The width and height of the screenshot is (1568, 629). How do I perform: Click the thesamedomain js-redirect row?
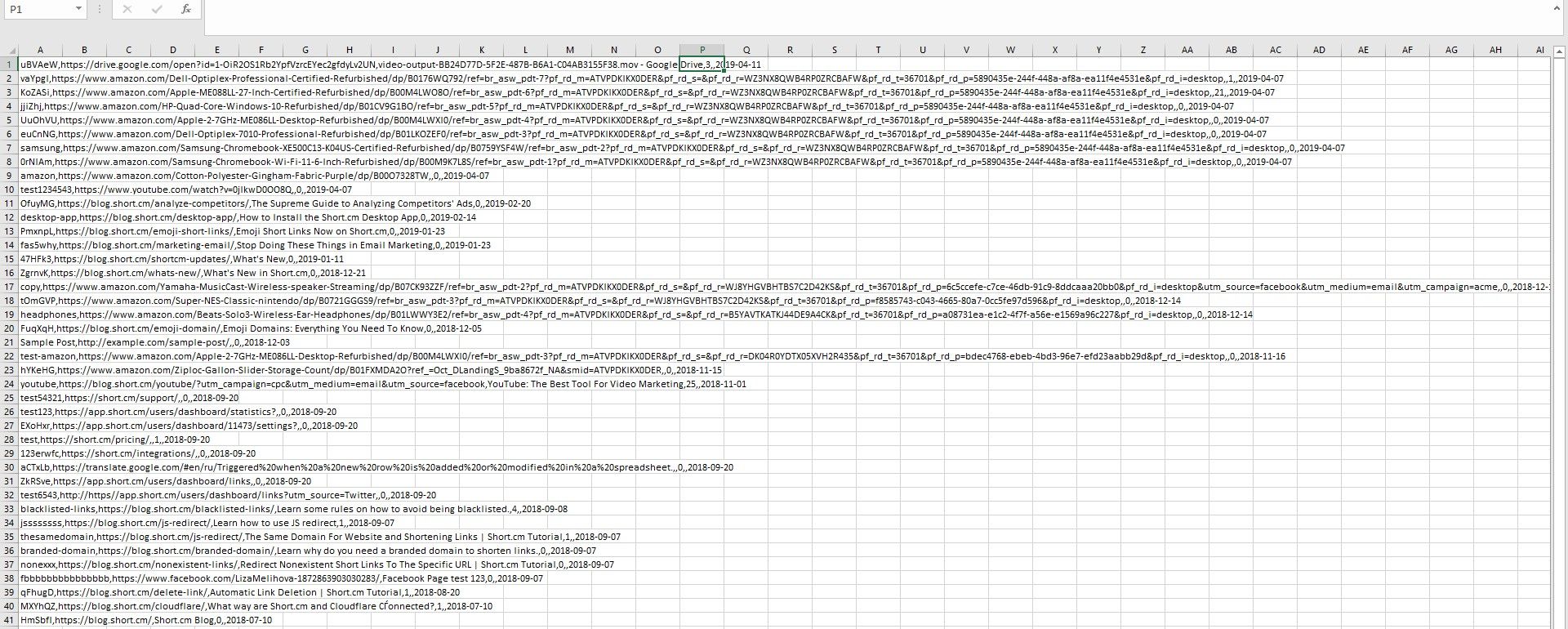[320, 537]
